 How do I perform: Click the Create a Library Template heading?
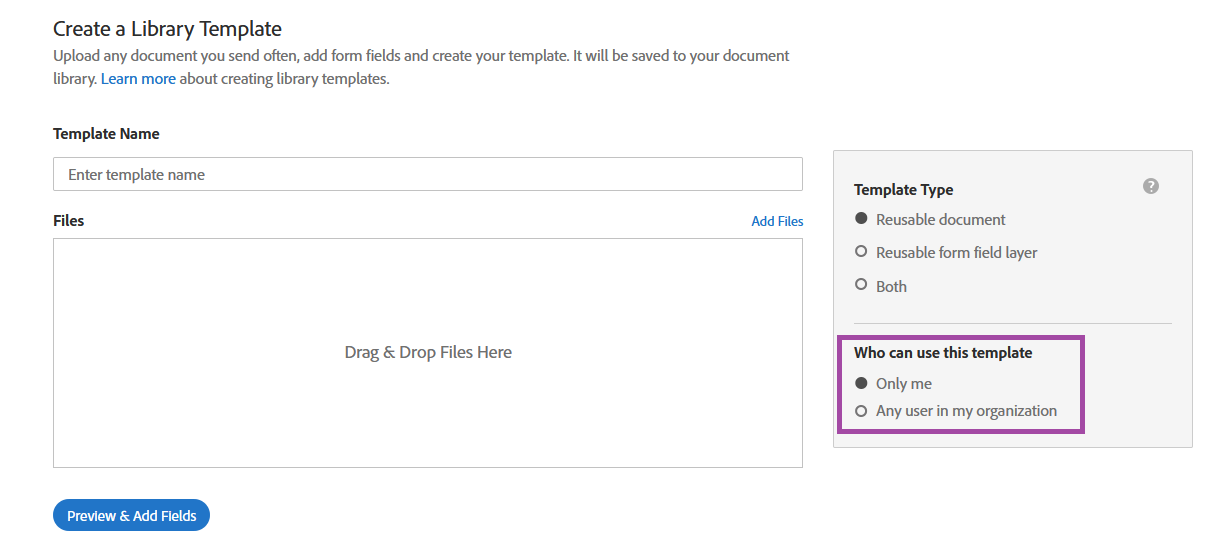point(167,29)
